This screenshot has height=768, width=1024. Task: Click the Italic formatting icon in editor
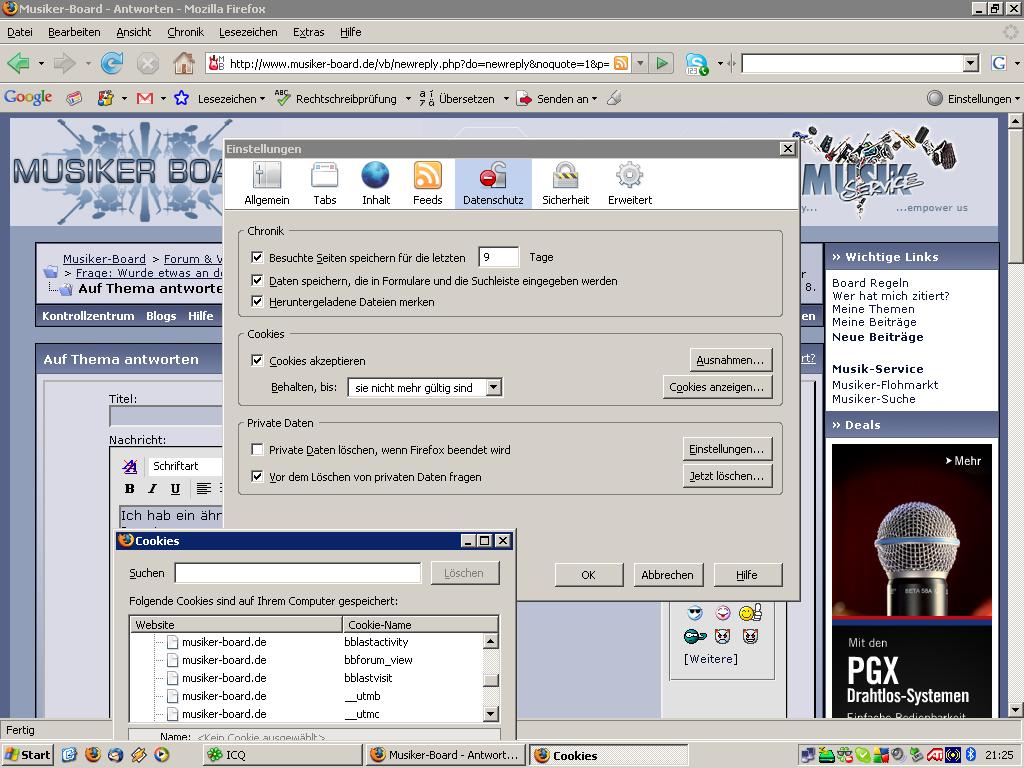[x=152, y=488]
